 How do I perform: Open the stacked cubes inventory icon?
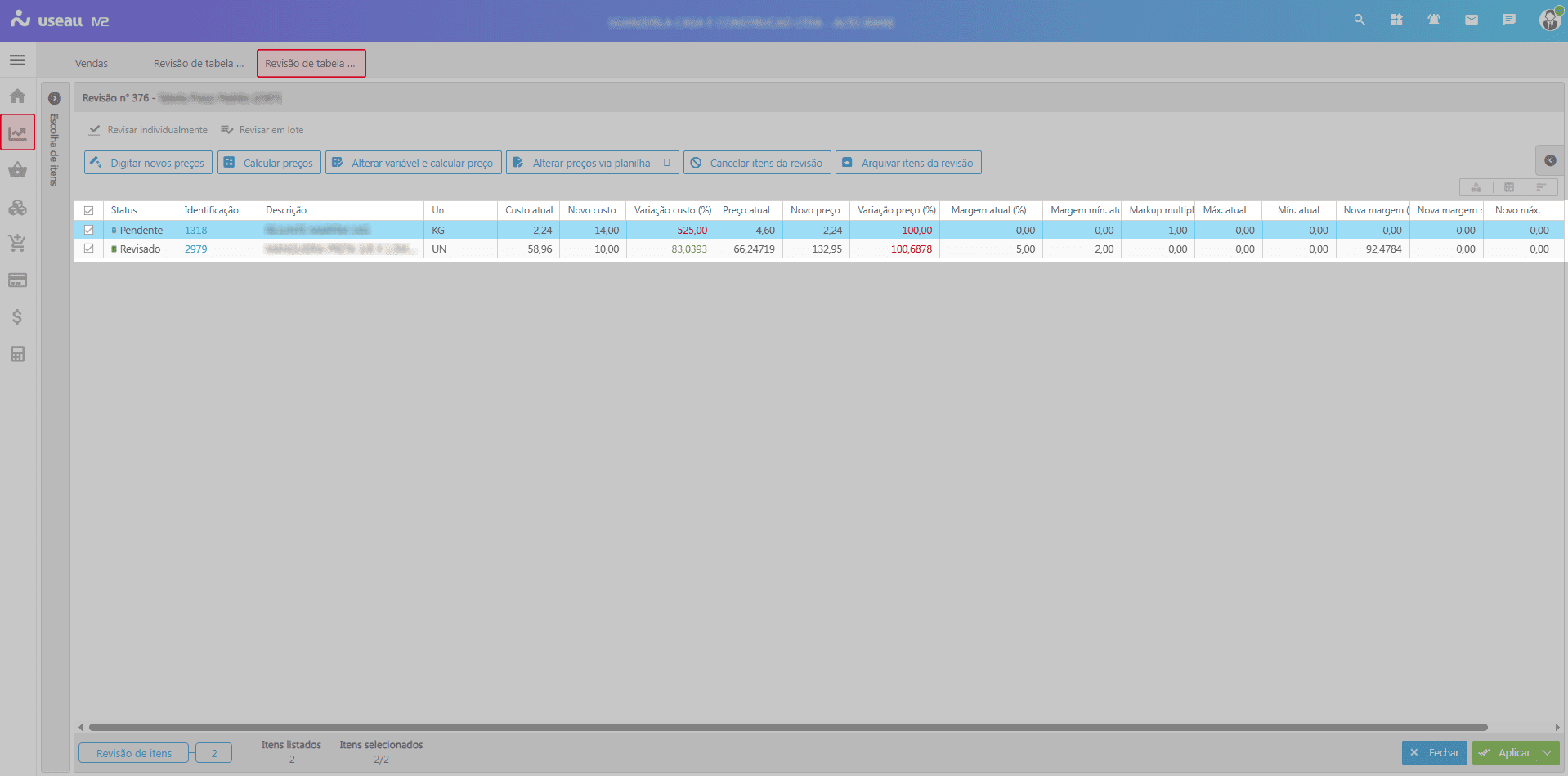coord(17,208)
